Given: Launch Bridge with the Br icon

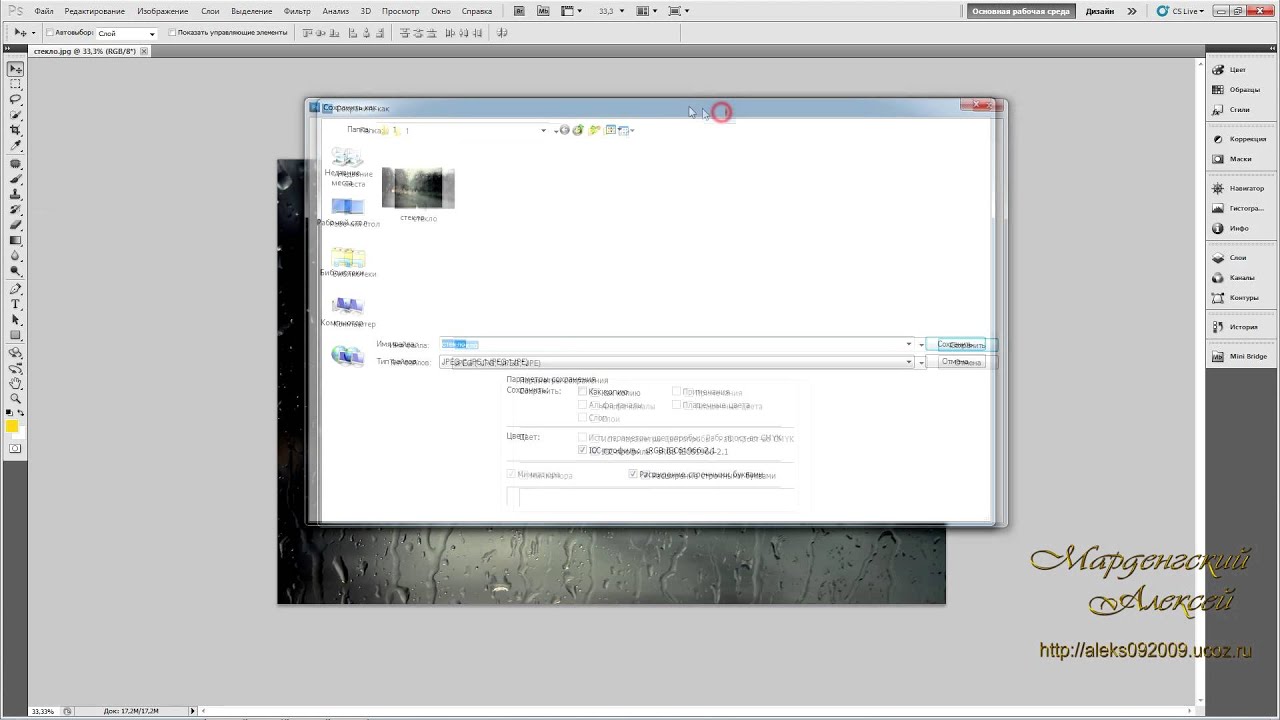Looking at the screenshot, I should click(519, 11).
